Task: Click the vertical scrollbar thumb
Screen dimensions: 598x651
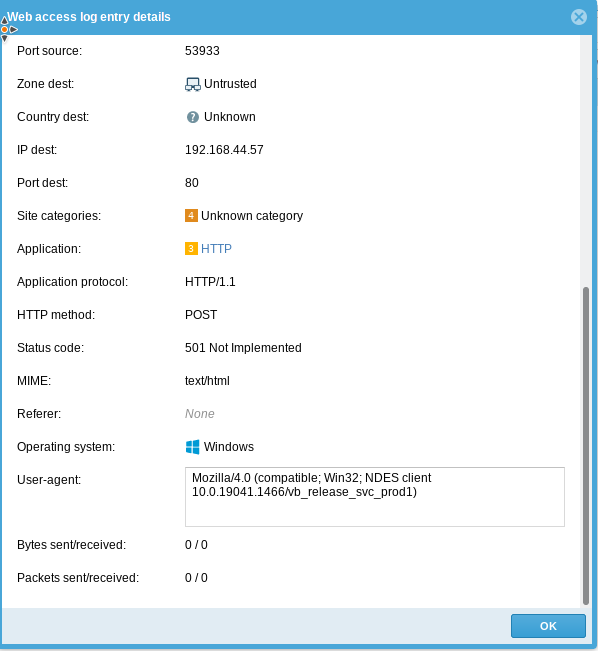Action: [586, 445]
